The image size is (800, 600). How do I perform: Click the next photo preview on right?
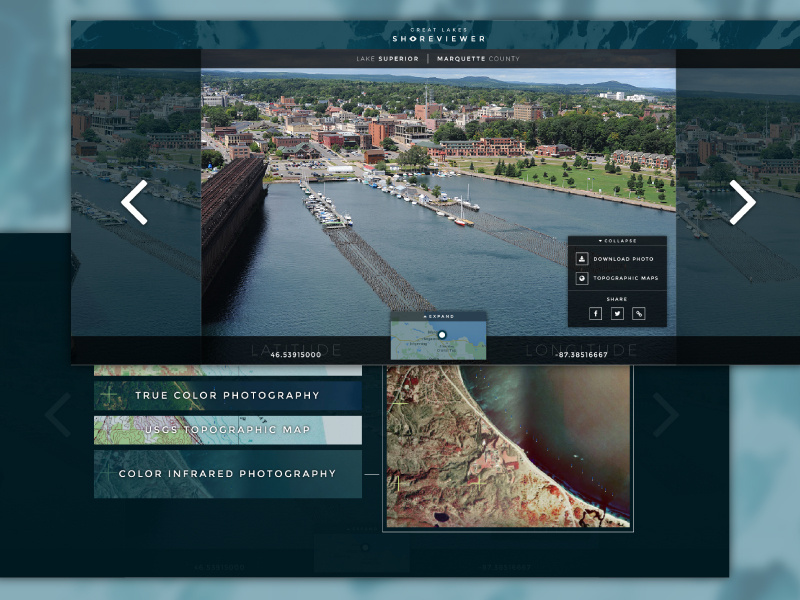[x=738, y=202]
